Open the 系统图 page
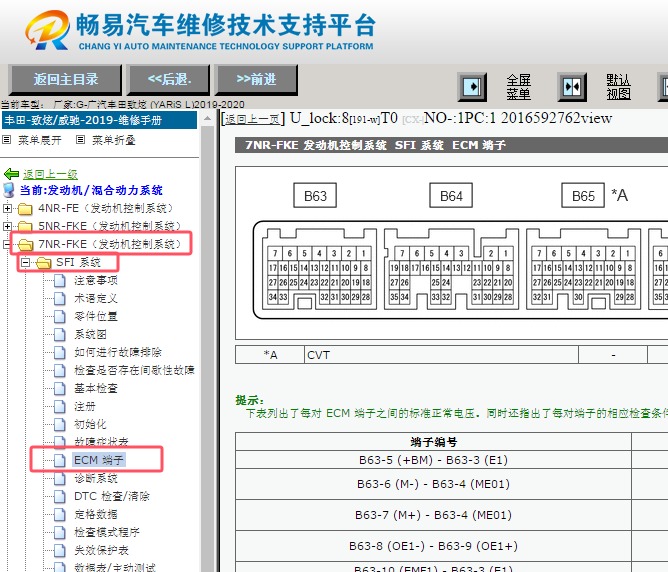This screenshot has width=668, height=572. pyautogui.click(x=90, y=334)
